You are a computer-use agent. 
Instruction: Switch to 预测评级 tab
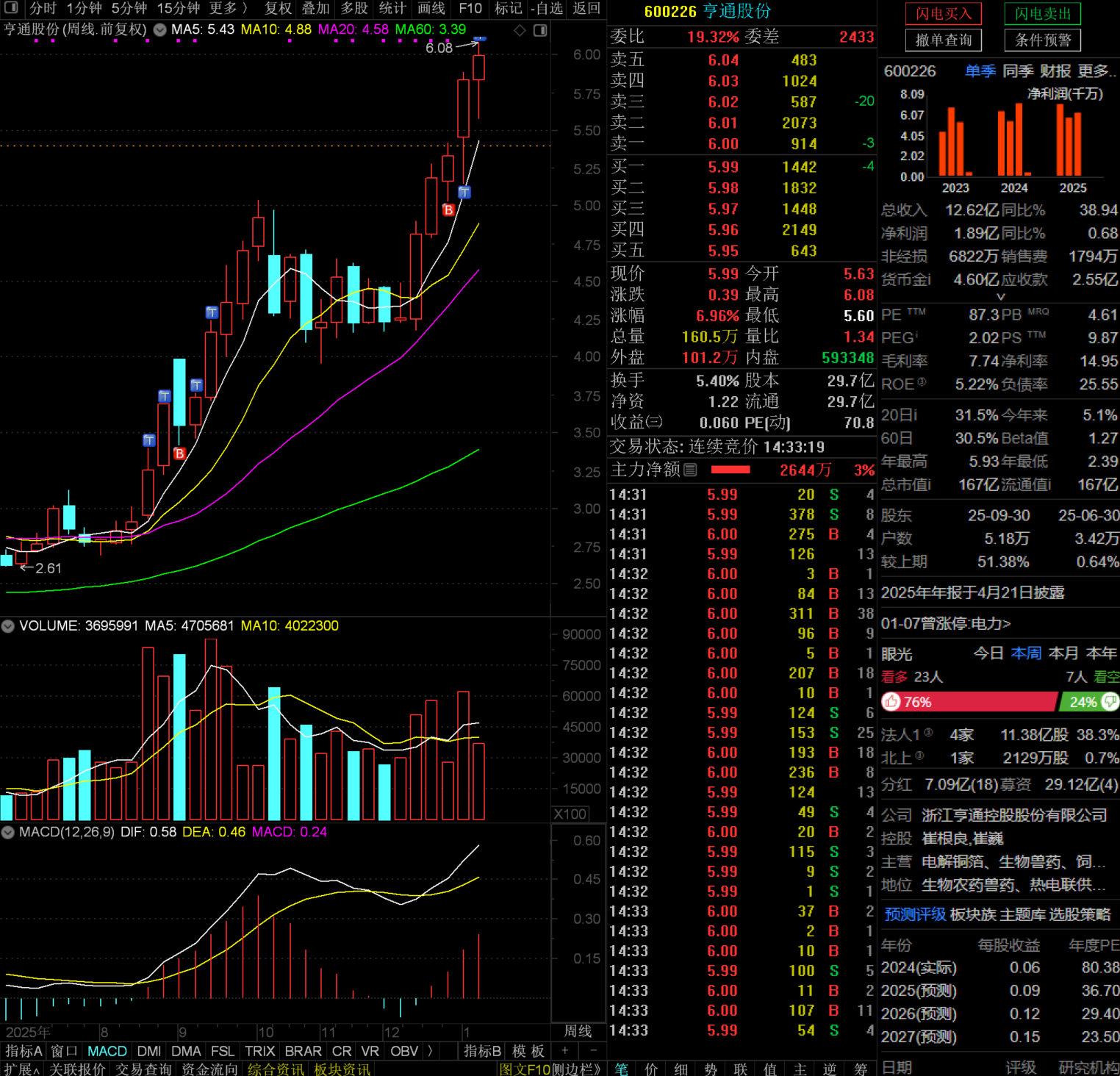(x=914, y=914)
